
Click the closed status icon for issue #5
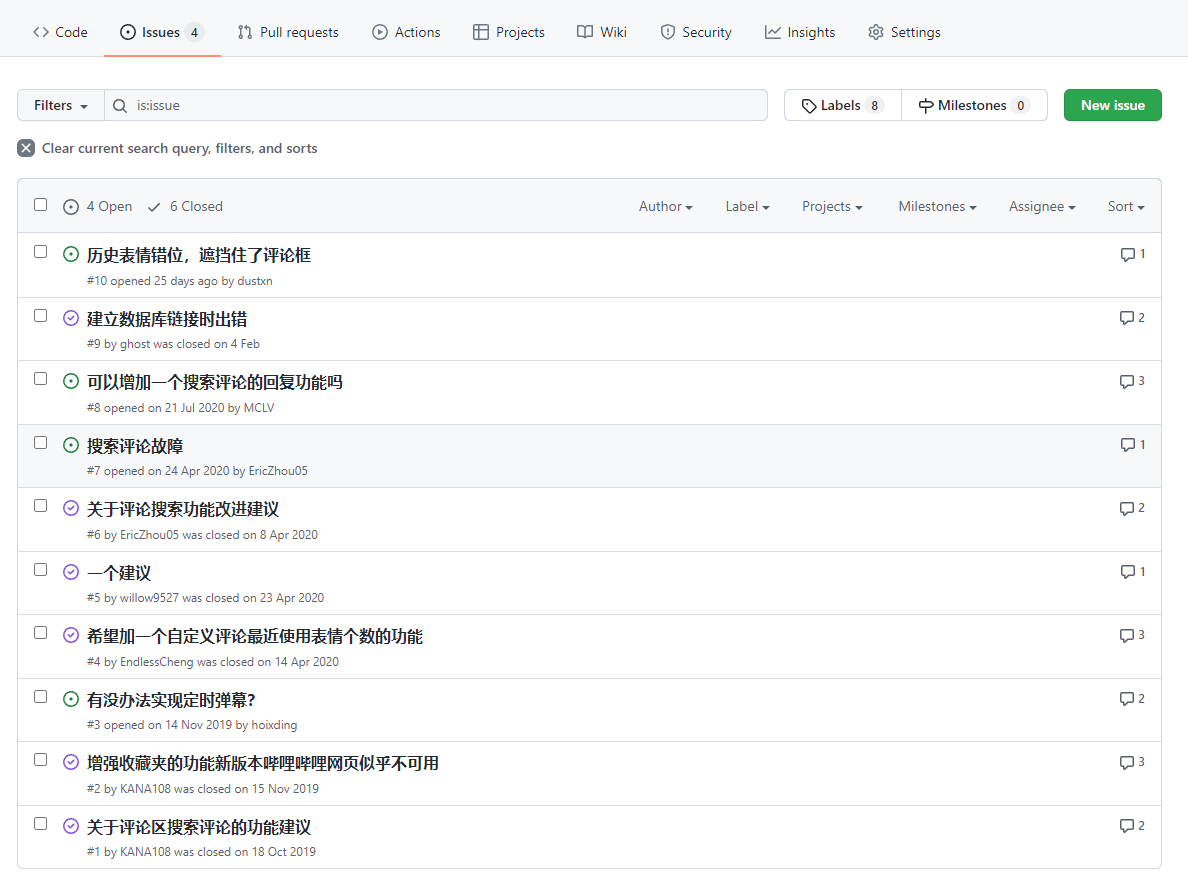point(71,572)
